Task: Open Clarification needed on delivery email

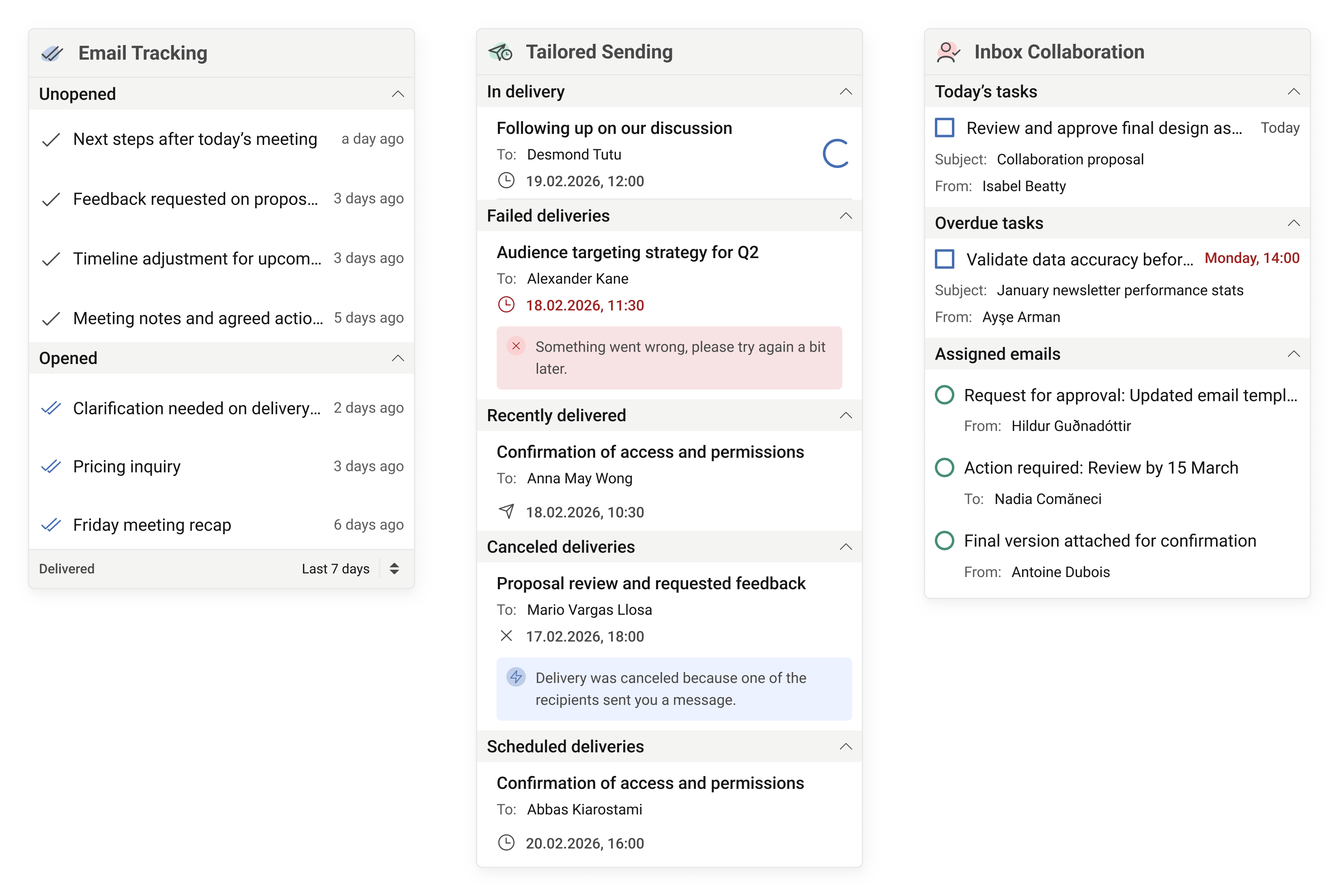Action: click(x=222, y=408)
